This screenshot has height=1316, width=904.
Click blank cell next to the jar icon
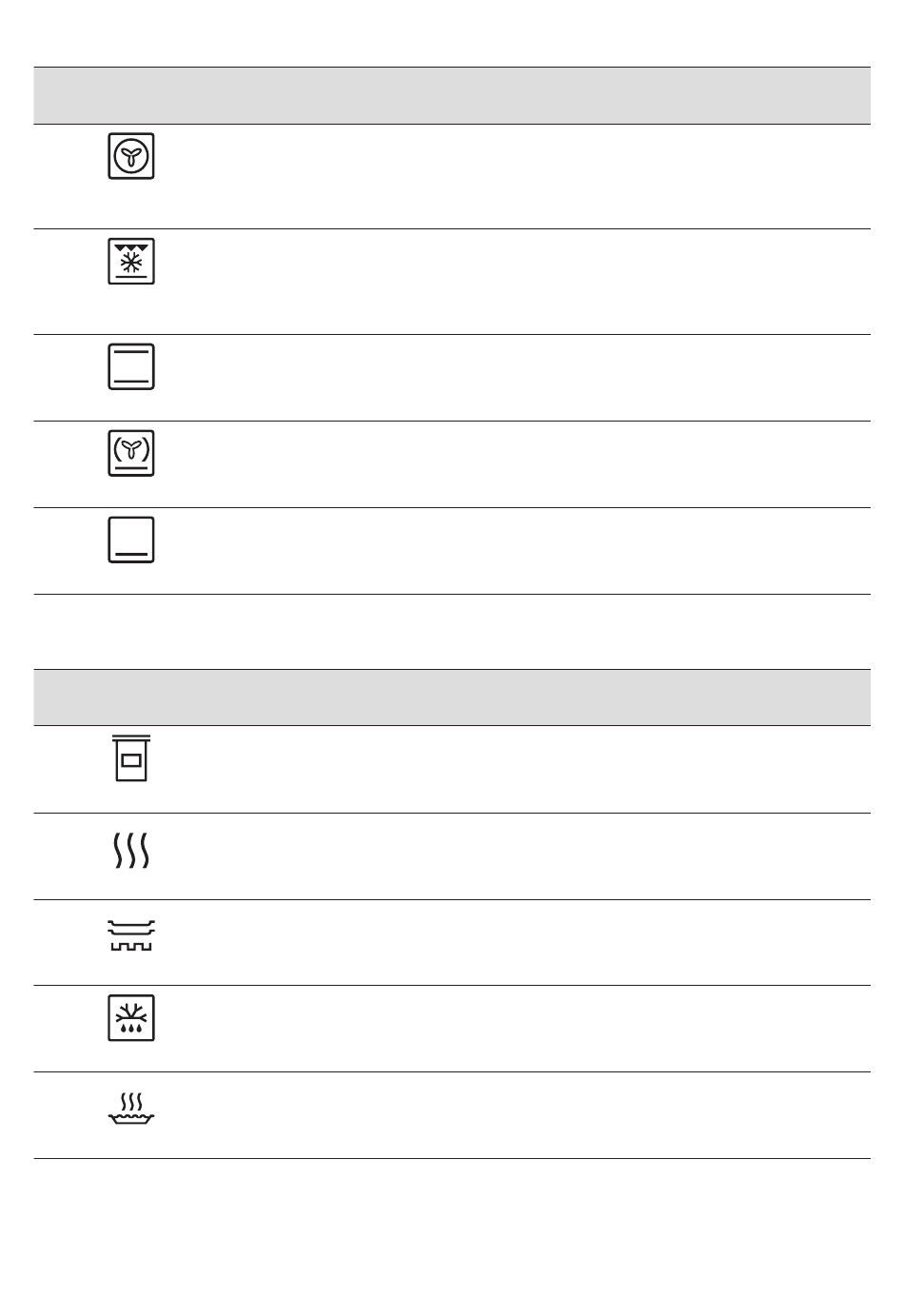533,770
